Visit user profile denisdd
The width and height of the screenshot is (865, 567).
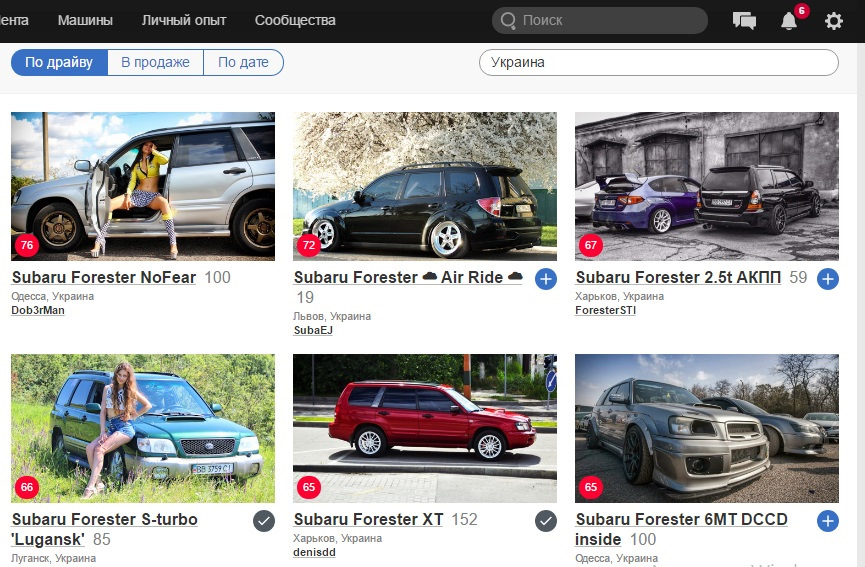pos(314,552)
